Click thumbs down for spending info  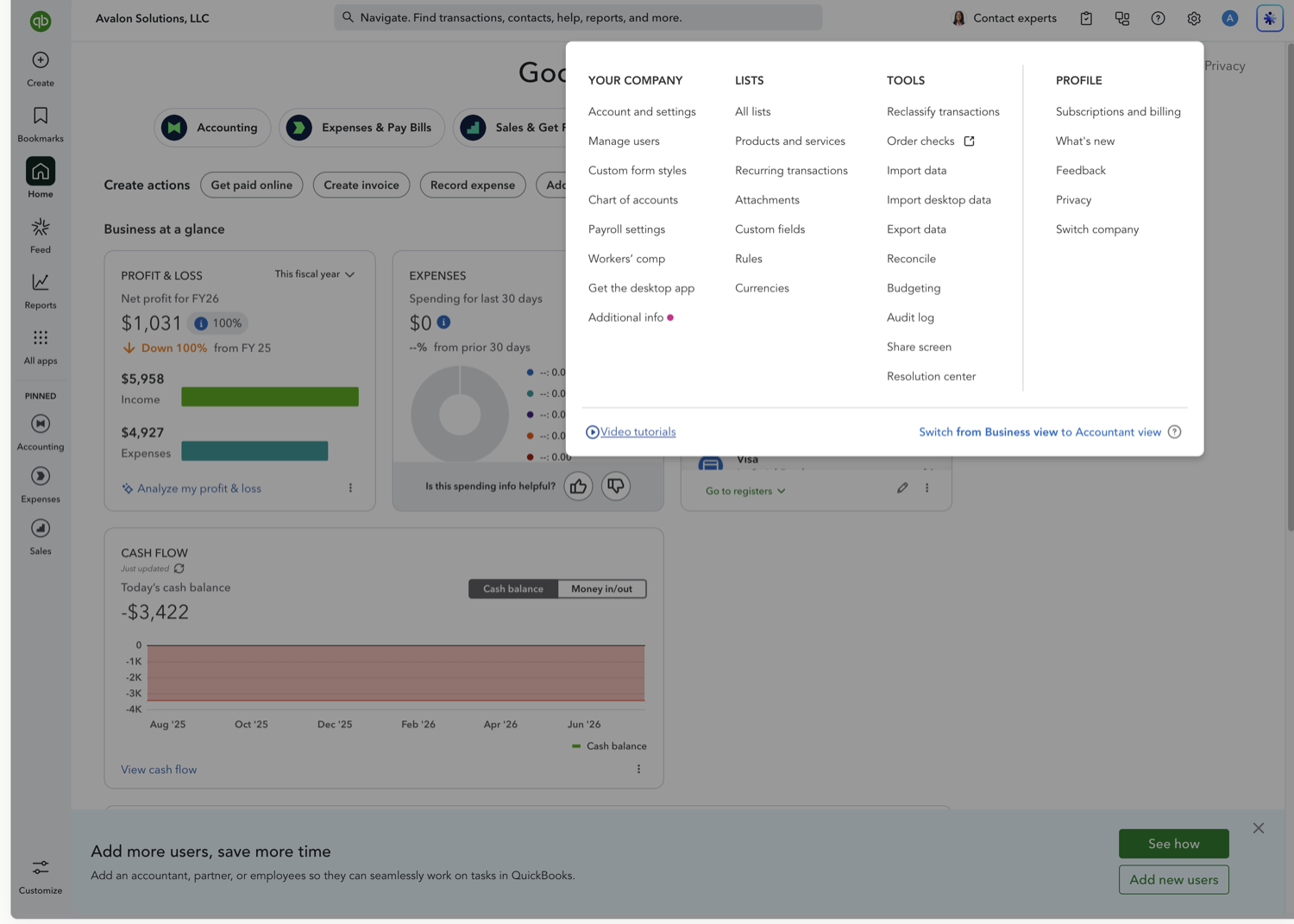pos(616,487)
